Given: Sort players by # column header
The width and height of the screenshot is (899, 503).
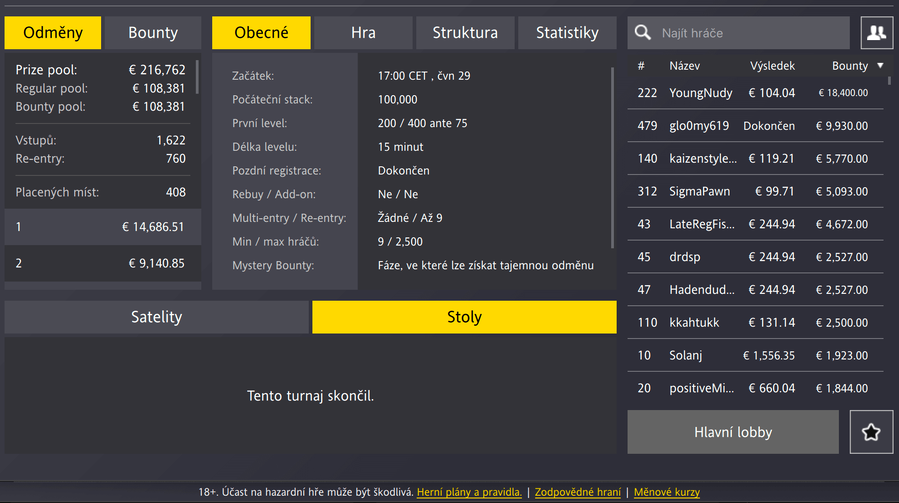Looking at the screenshot, I should click(641, 66).
